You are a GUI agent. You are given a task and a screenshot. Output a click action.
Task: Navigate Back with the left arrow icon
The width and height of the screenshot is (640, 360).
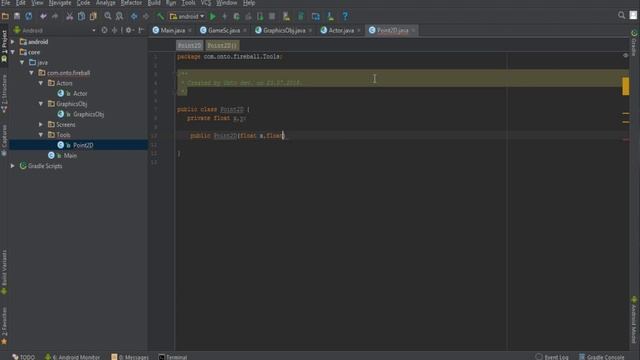tap(134, 16)
